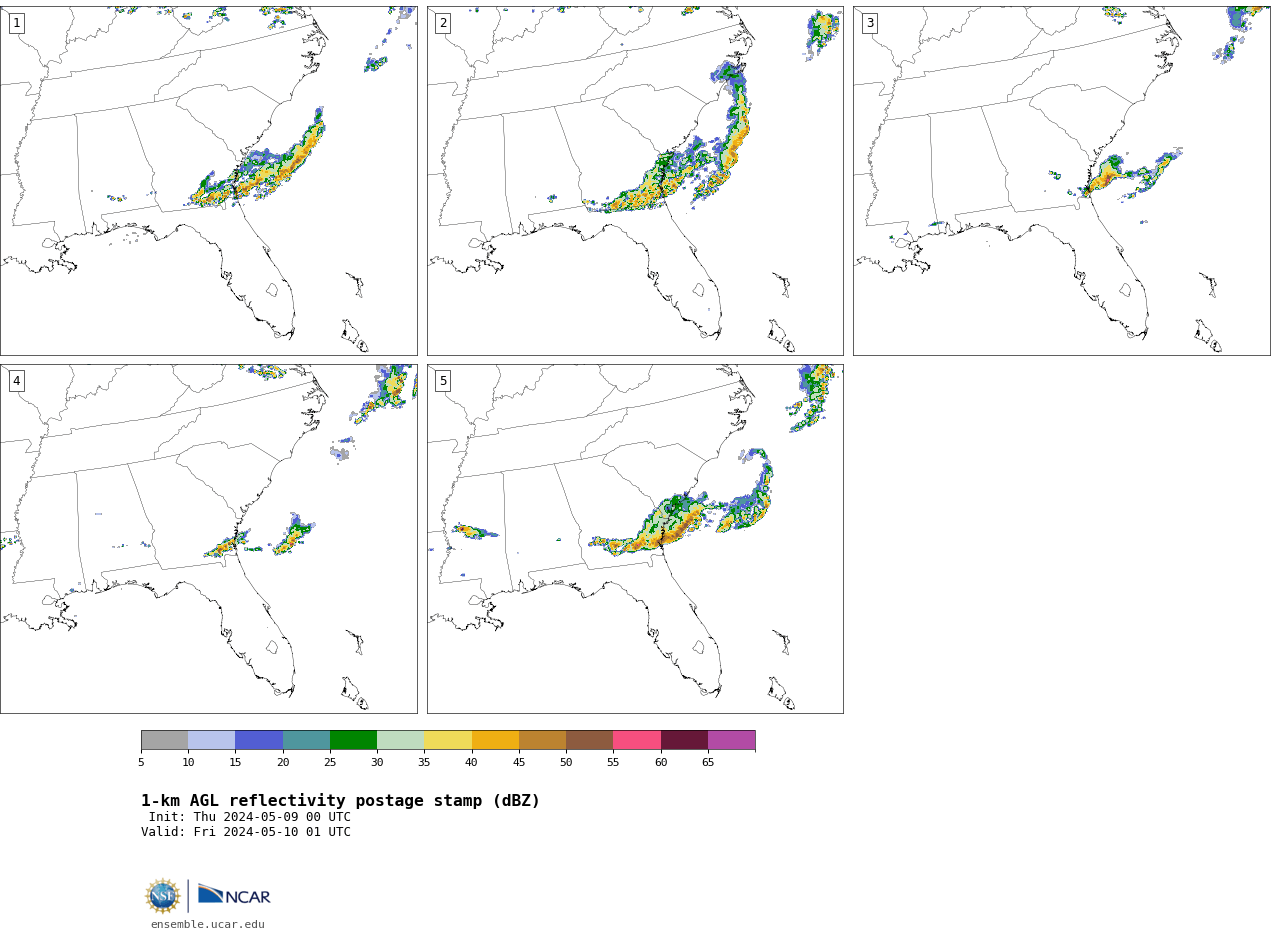Open ensemble member 1 reflectivity map
Screen dimensions: 1280x936
[208, 181]
